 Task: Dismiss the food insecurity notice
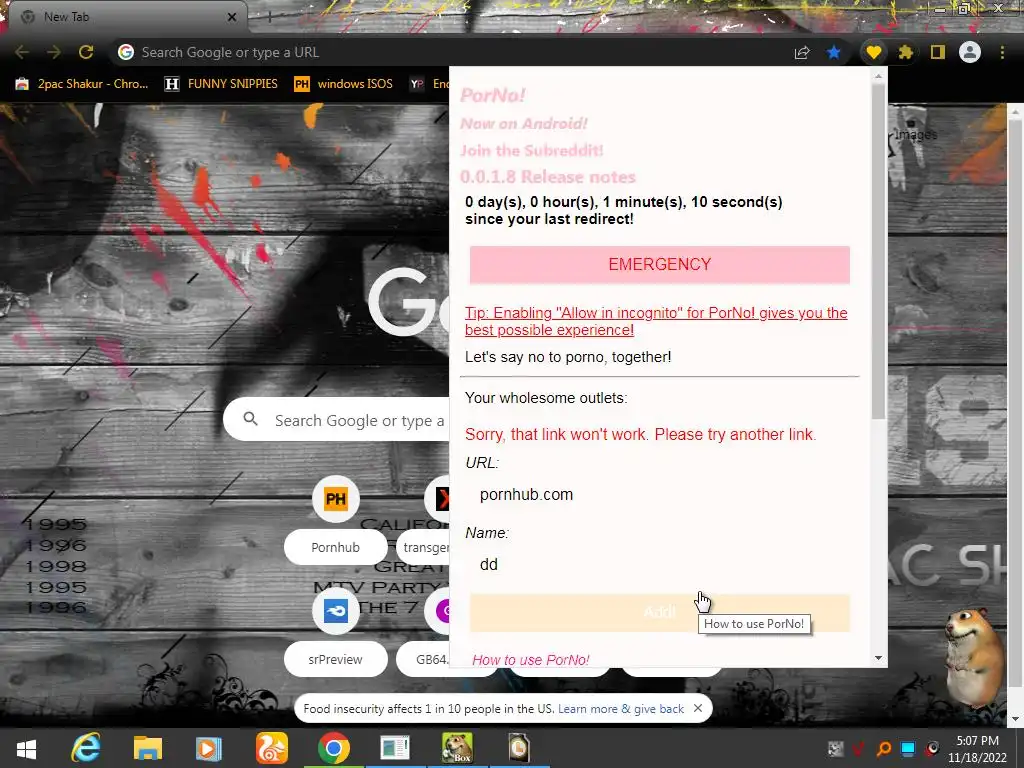(698, 708)
